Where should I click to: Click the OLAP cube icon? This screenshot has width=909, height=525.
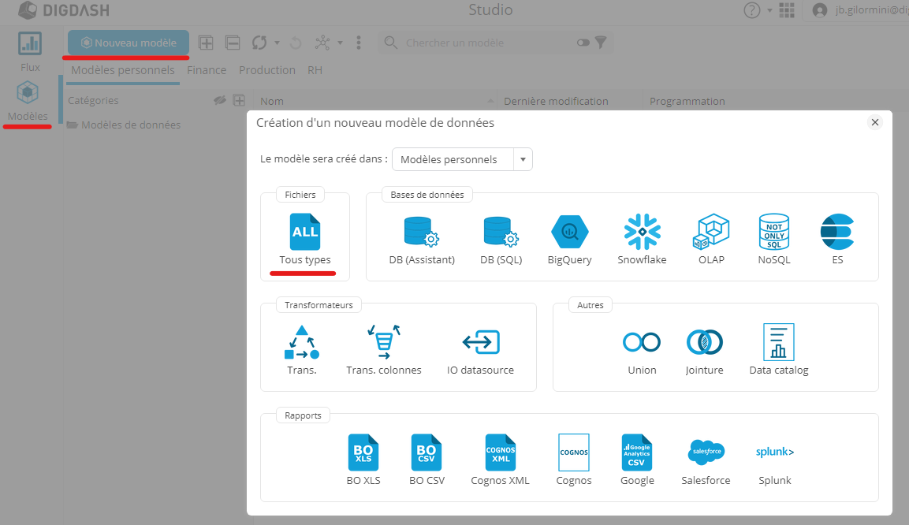point(712,232)
